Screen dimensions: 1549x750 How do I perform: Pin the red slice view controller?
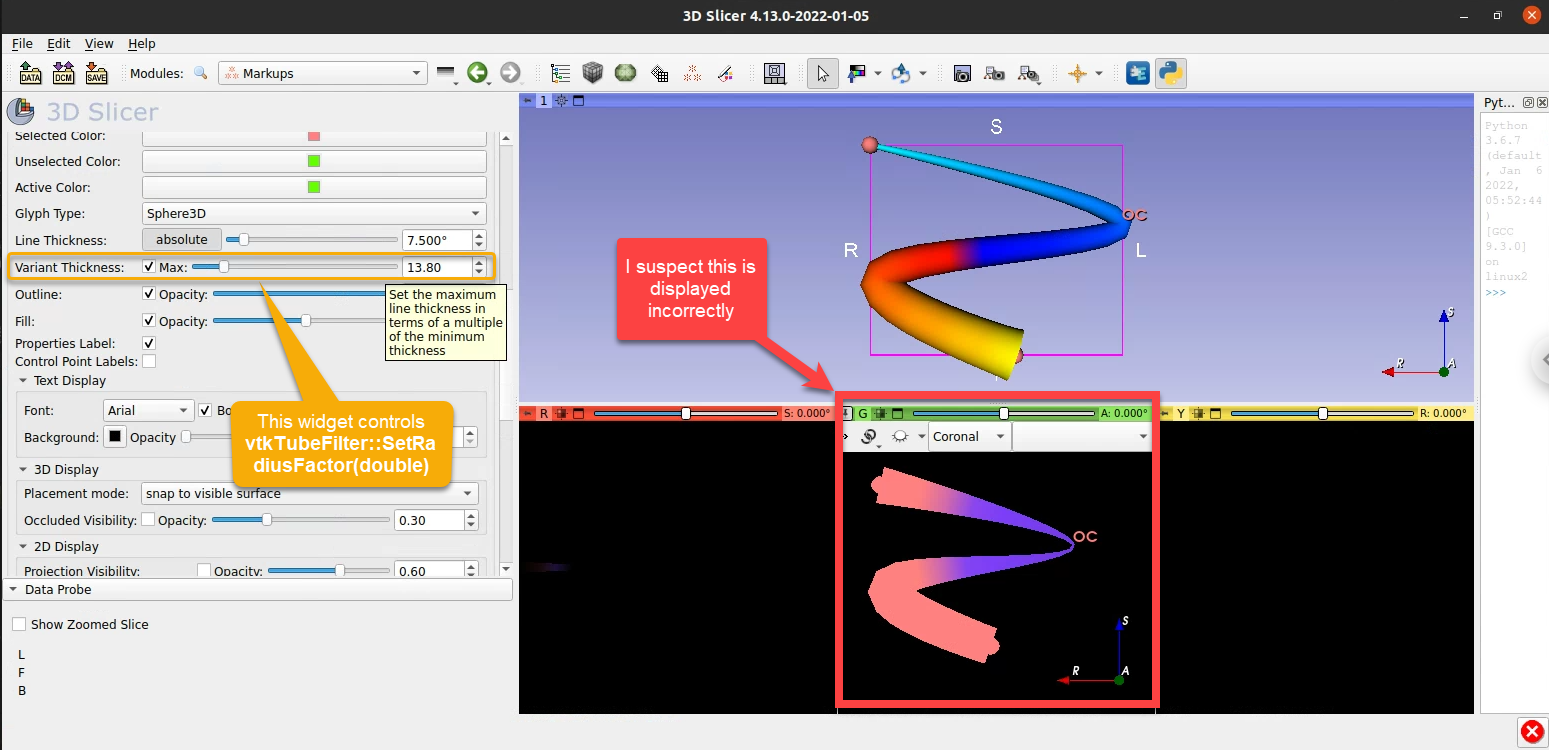tap(527, 413)
